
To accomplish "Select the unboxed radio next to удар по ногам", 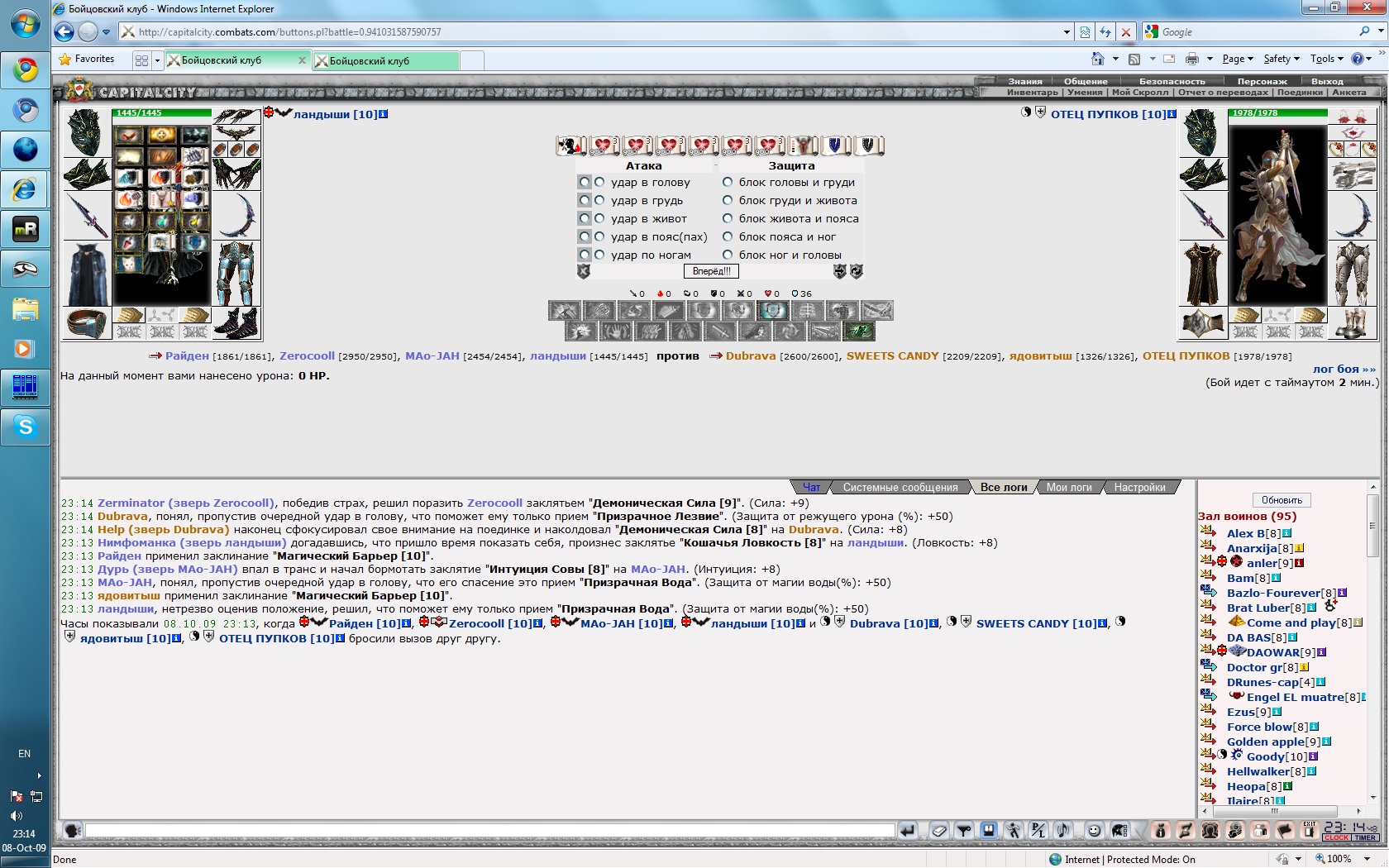I will pos(599,255).
